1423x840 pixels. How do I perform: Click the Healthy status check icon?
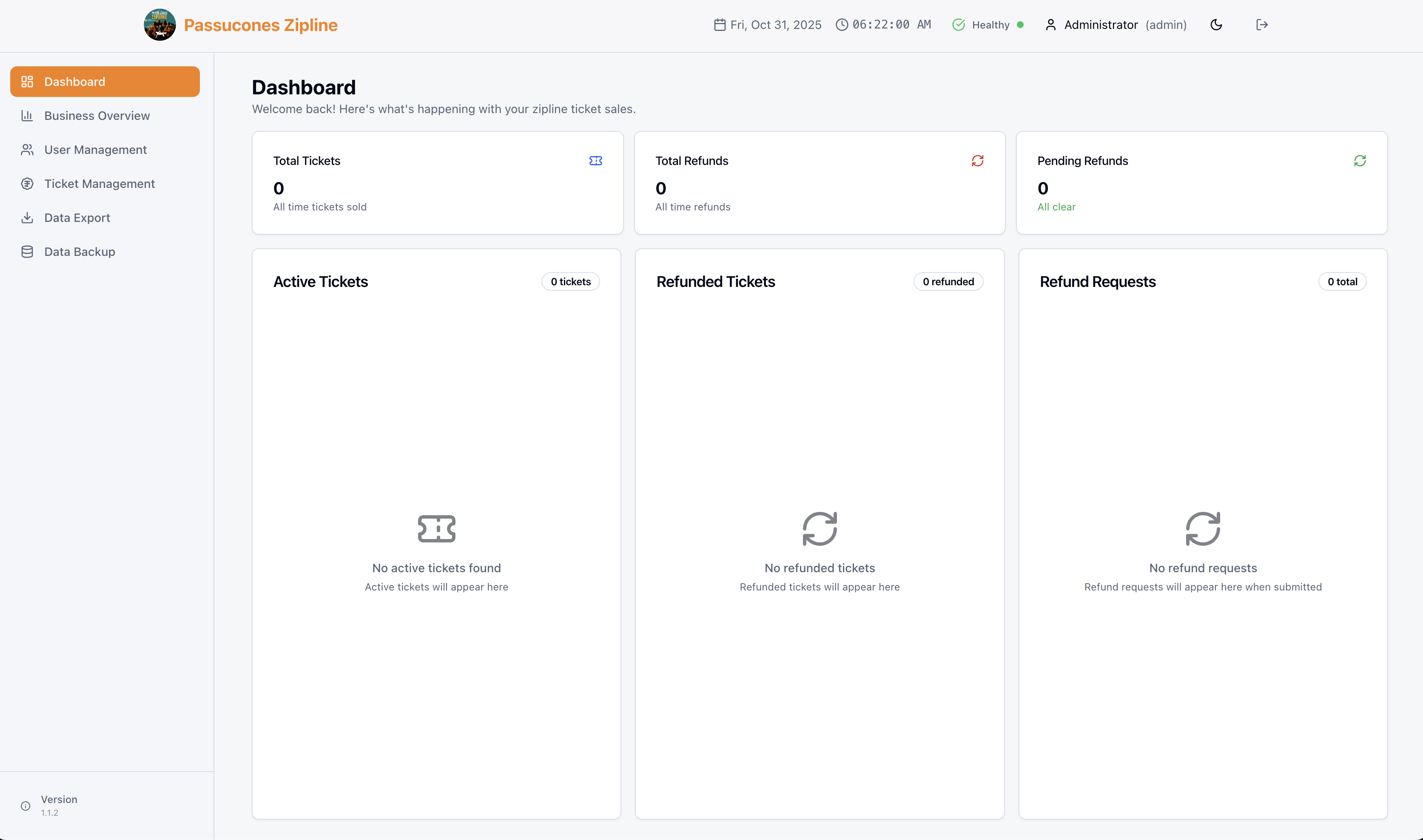(x=958, y=25)
